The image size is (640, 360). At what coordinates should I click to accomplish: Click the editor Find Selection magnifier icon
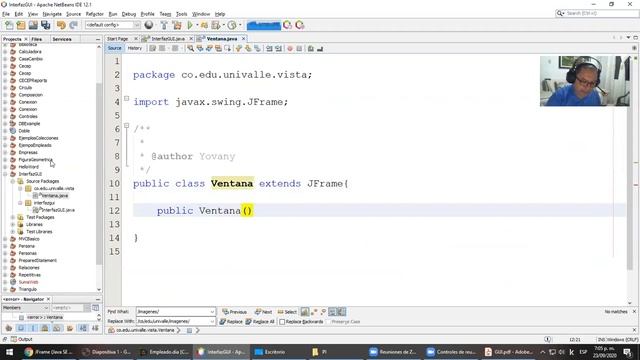pos(190,49)
